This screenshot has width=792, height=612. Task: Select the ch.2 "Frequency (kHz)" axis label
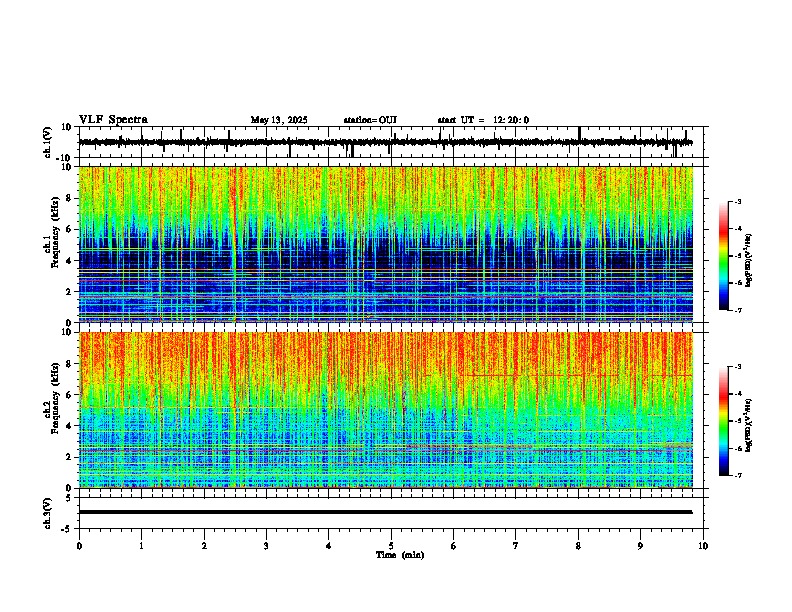click(x=55, y=398)
